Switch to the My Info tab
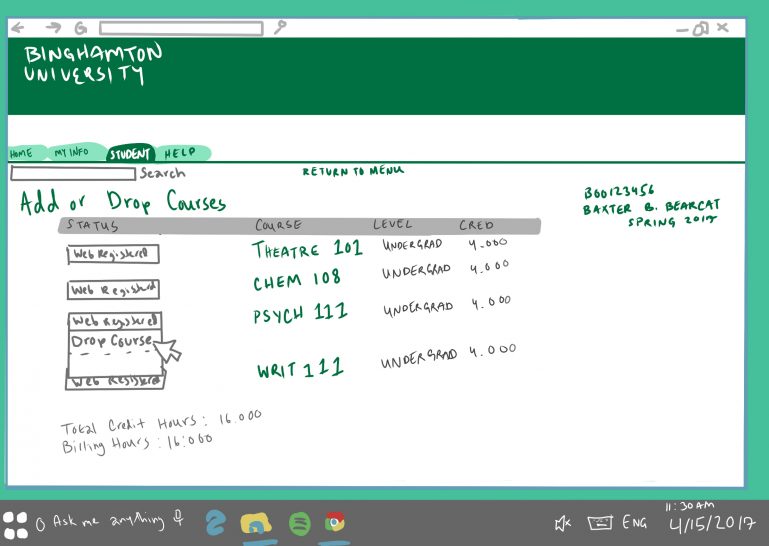 (x=73, y=153)
